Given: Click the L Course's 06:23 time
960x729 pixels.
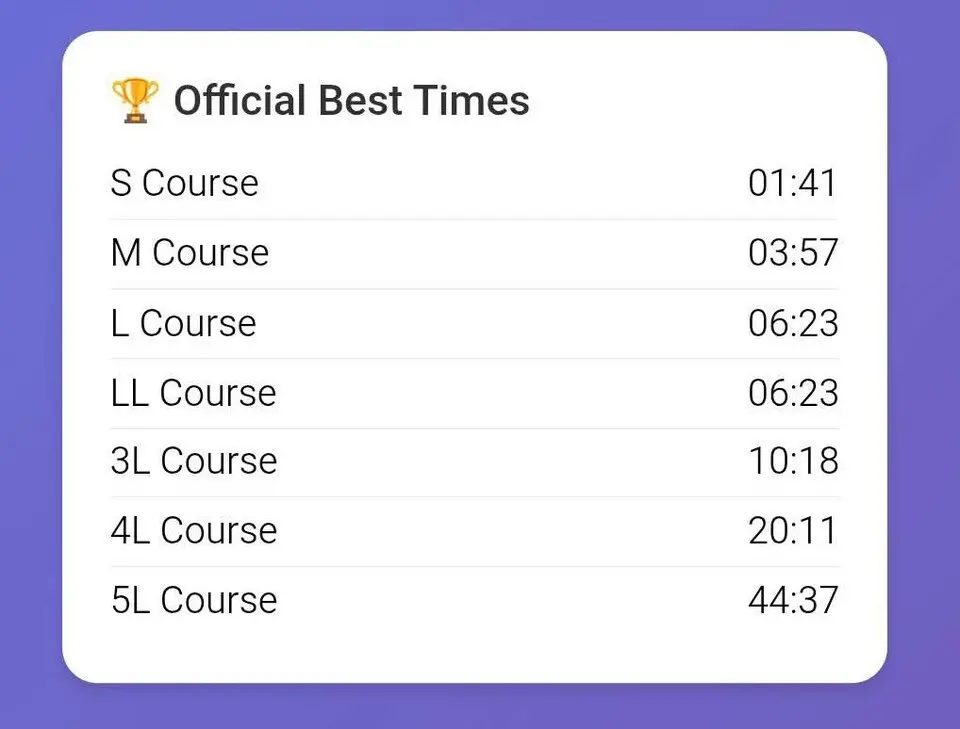Looking at the screenshot, I should [792, 323].
